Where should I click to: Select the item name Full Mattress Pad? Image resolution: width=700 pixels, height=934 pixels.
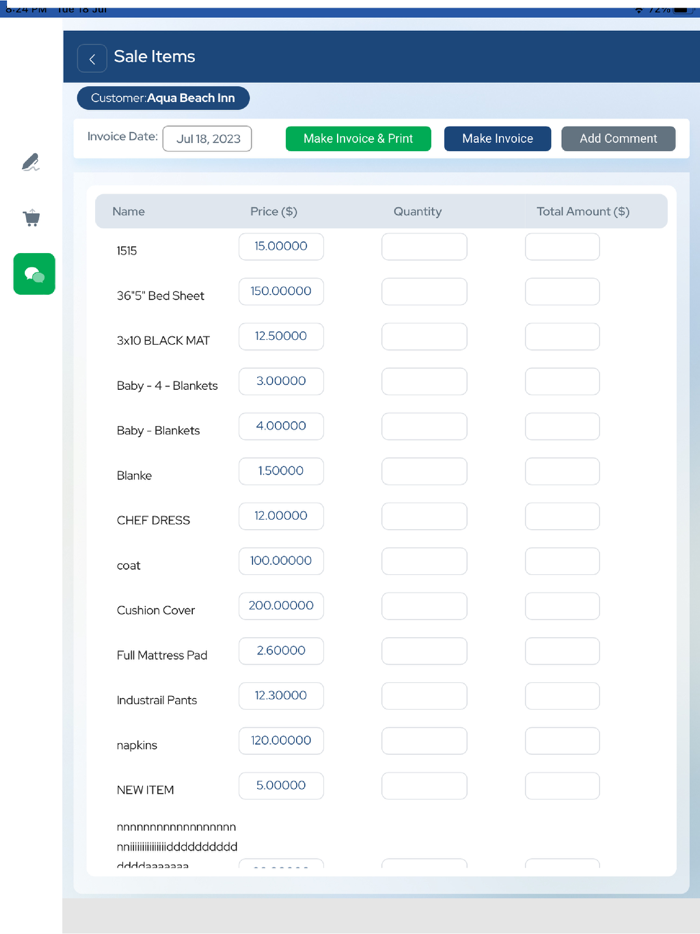162,655
